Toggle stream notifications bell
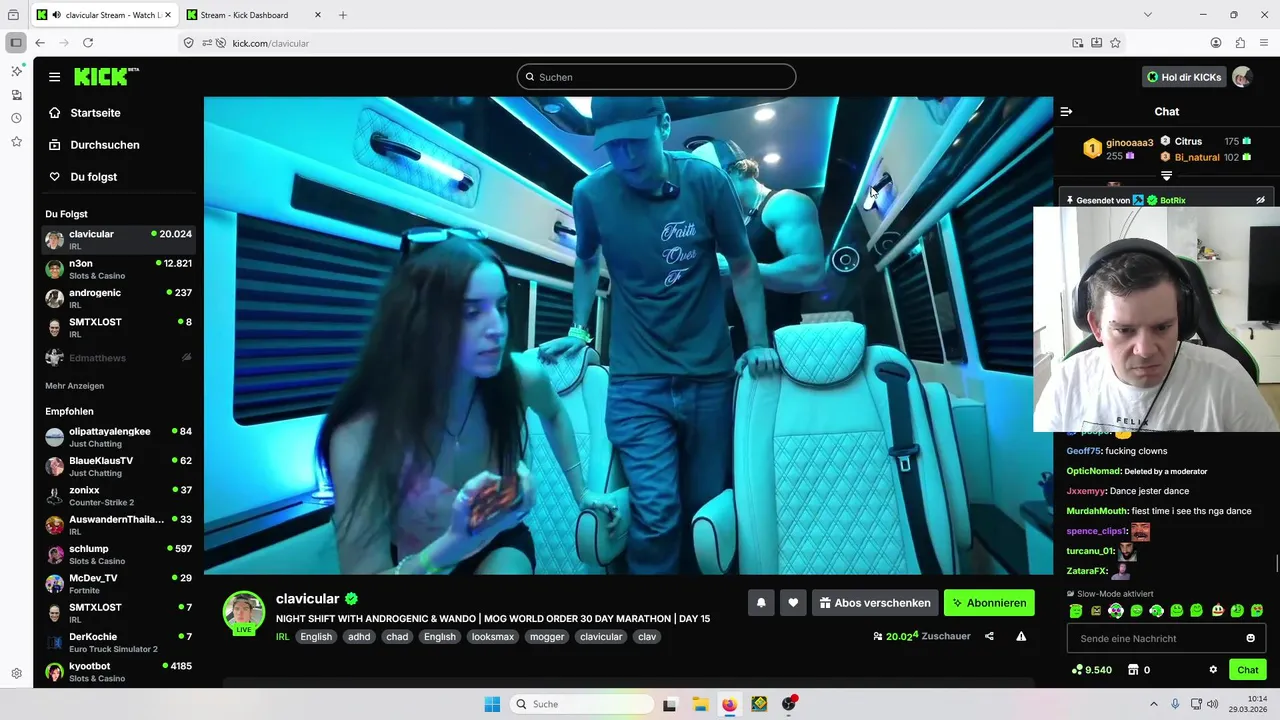Viewport: 1280px width, 720px height. [x=761, y=603]
